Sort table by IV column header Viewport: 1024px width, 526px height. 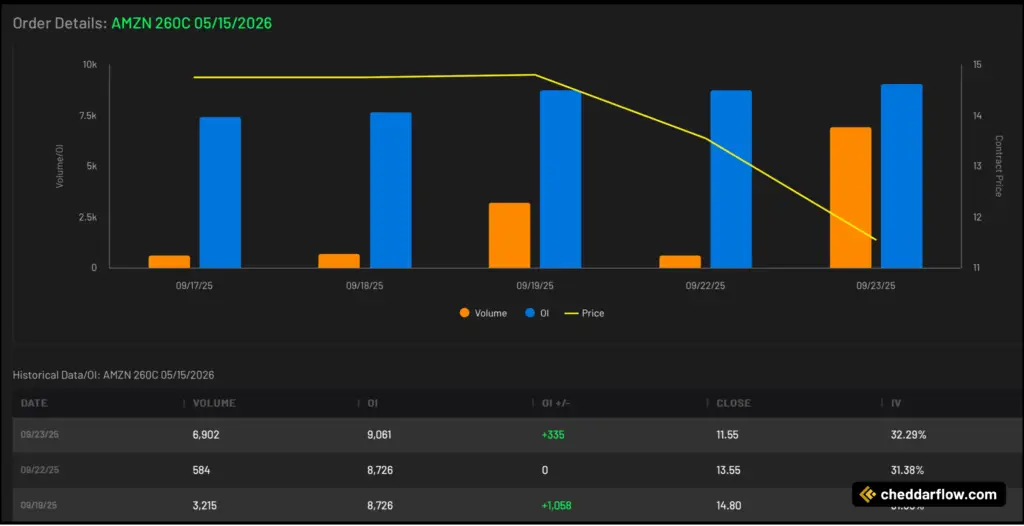tap(895, 403)
